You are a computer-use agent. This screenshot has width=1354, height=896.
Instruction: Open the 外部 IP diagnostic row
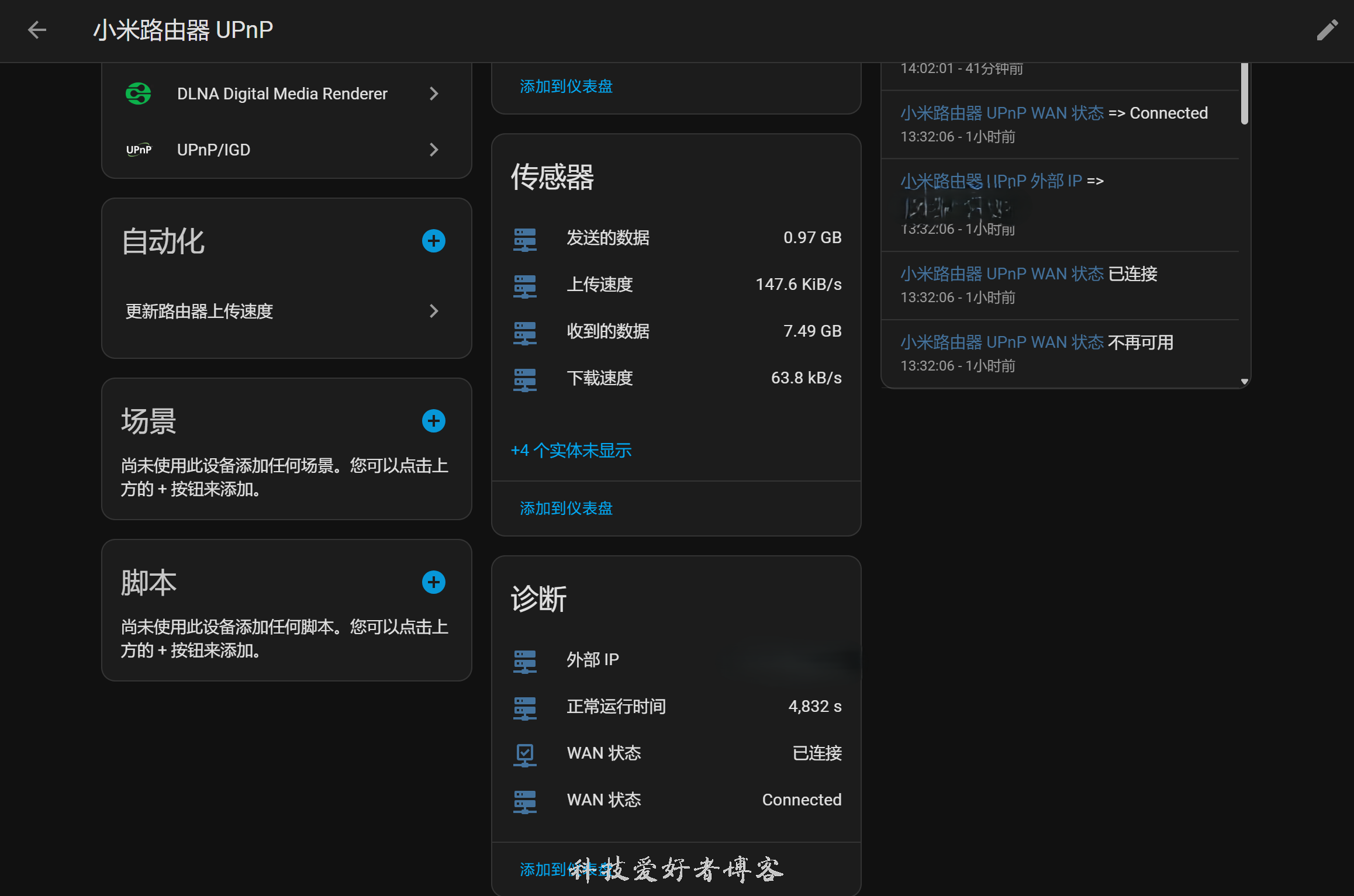pyautogui.click(x=676, y=660)
